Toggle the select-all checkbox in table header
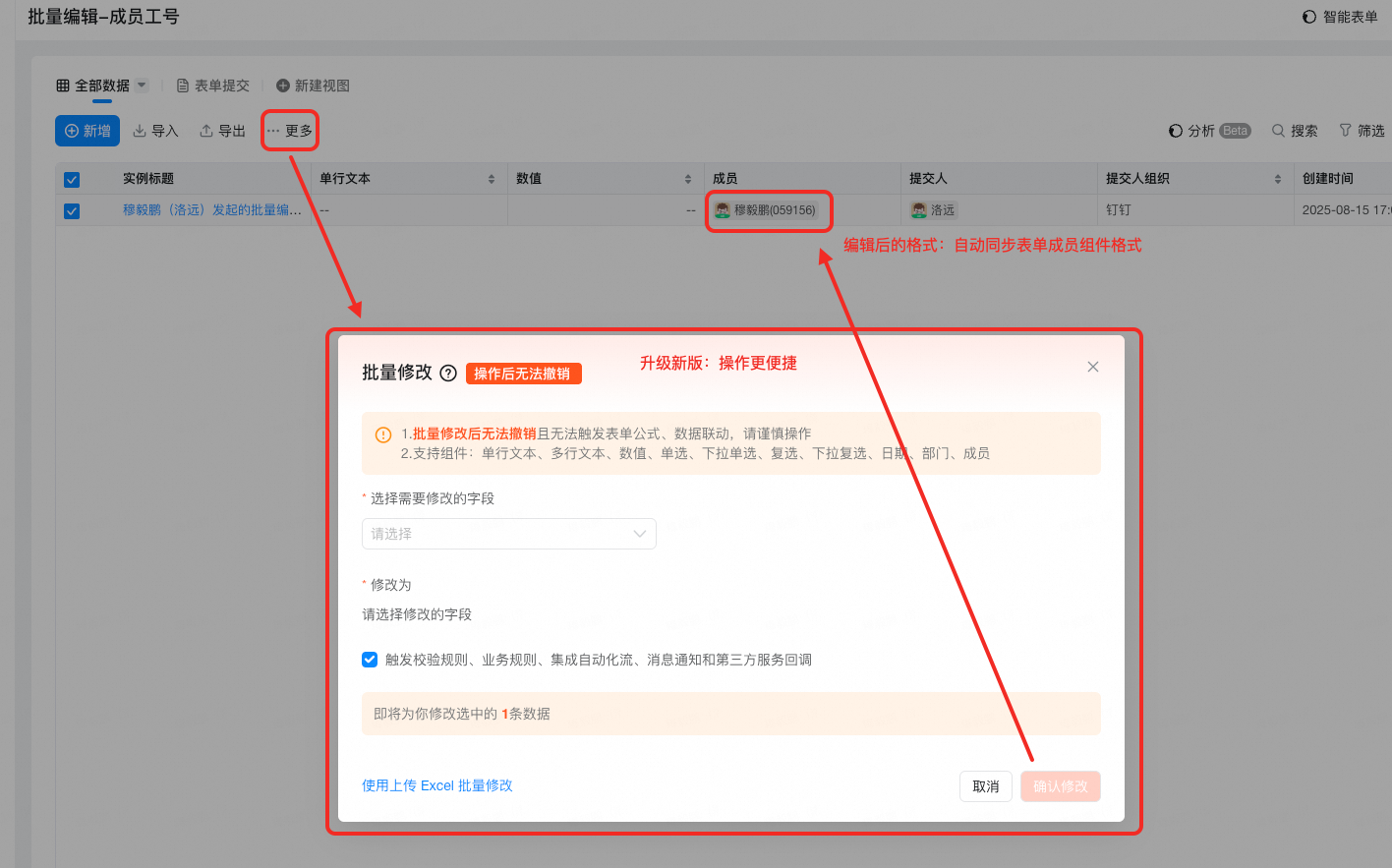The width and height of the screenshot is (1392, 868). [72, 179]
